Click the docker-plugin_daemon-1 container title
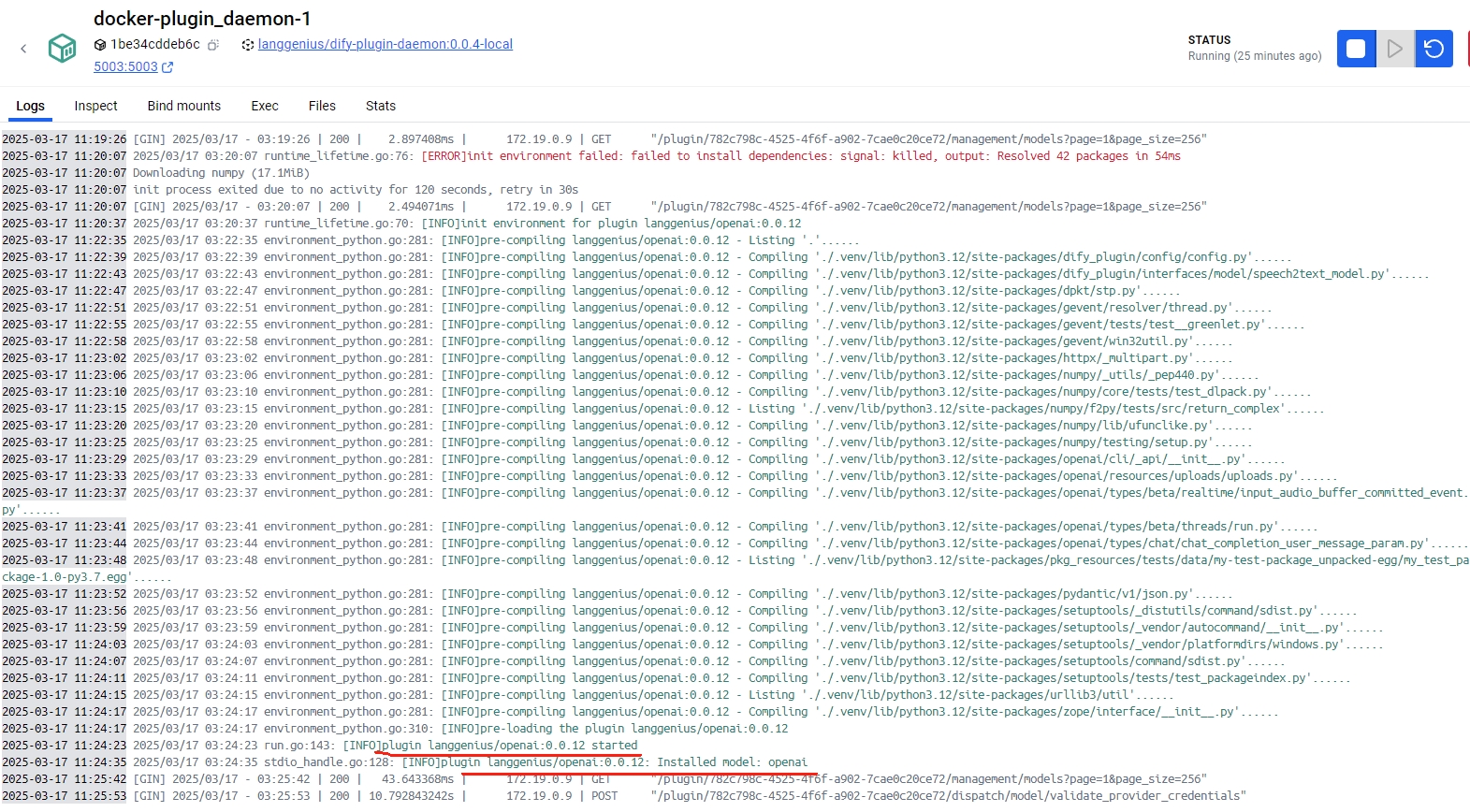This screenshot has height=812, width=1470. [202, 19]
